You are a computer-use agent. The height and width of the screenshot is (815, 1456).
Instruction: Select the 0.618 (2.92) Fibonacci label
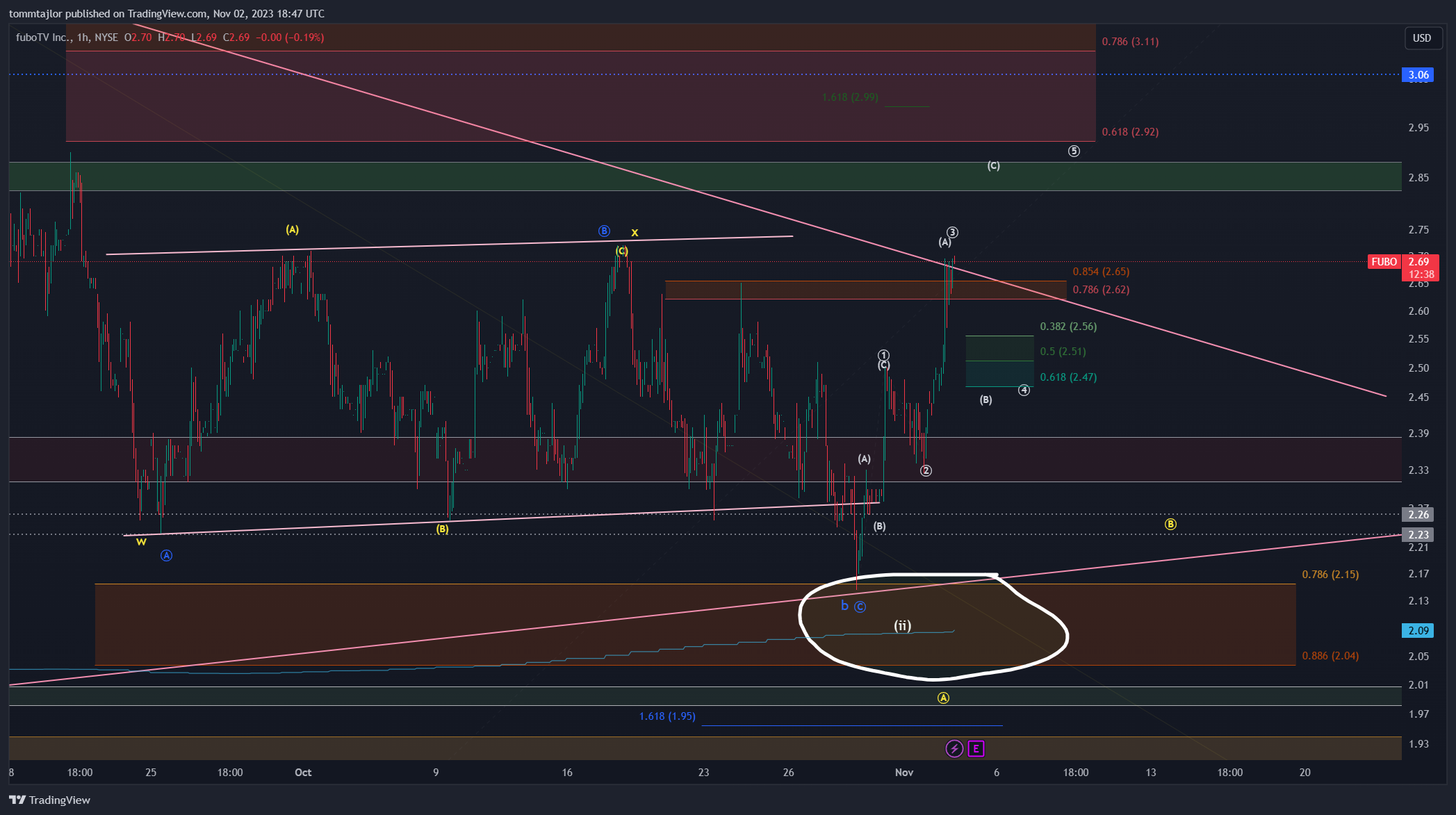click(1130, 132)
